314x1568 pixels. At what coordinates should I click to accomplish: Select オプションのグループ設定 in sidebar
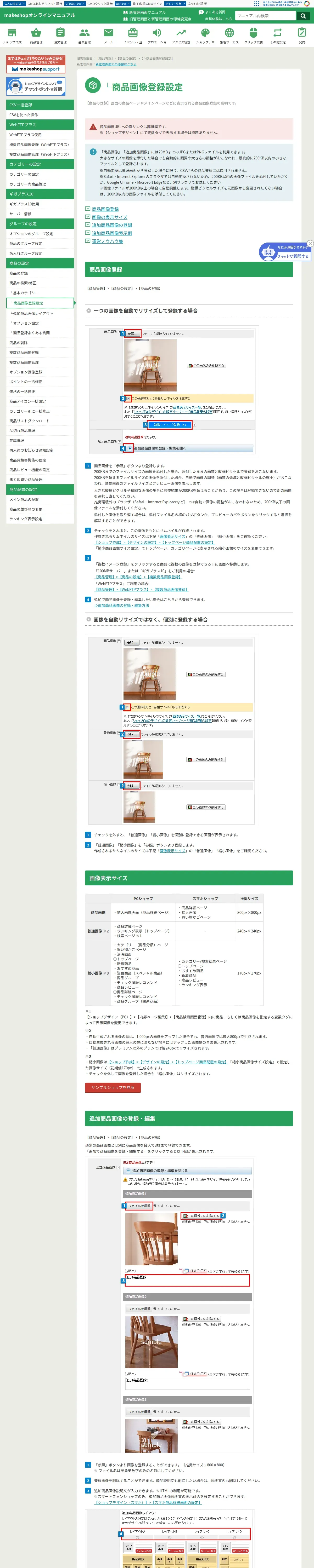(x=40, y=234)
